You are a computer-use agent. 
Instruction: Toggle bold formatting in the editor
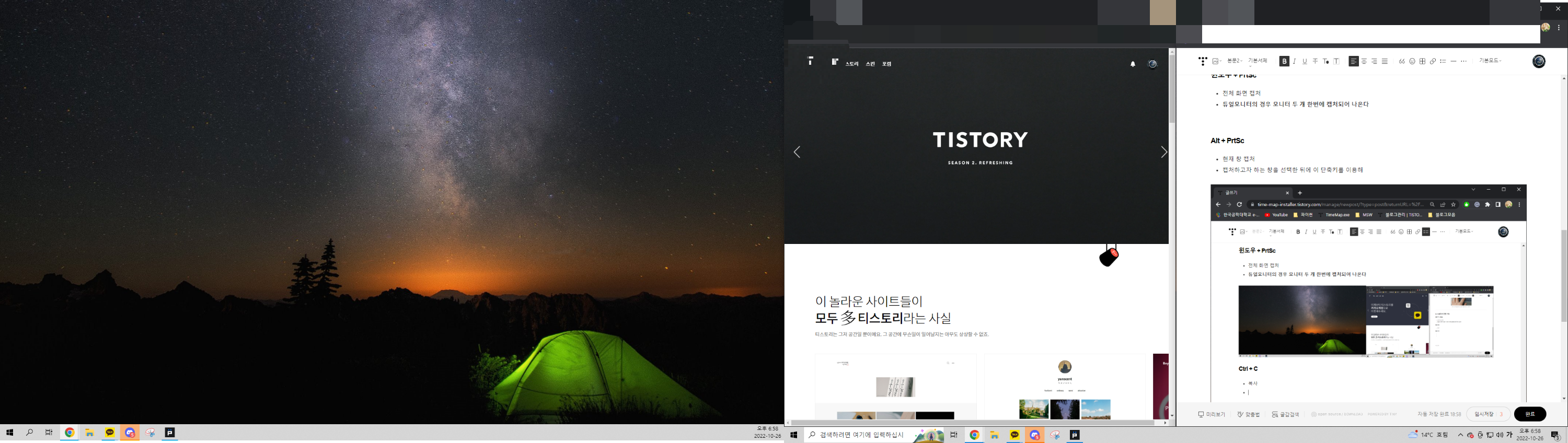point(1284,61)
